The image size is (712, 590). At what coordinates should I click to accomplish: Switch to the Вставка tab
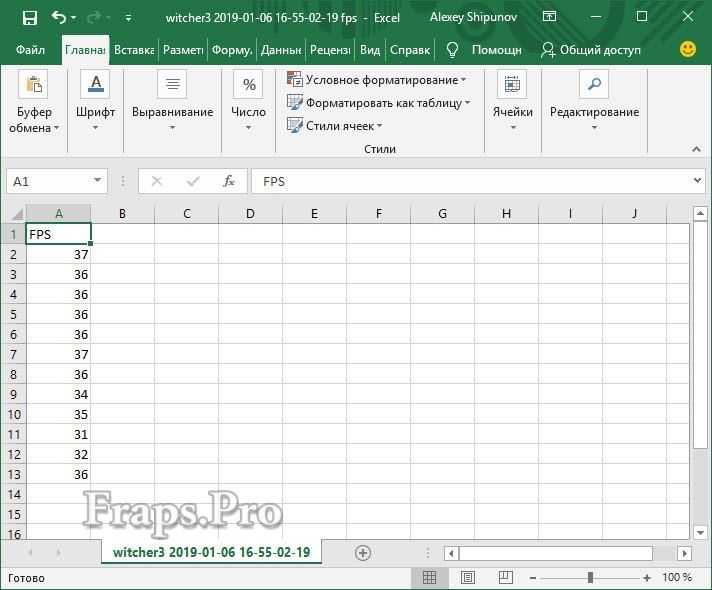134,50
